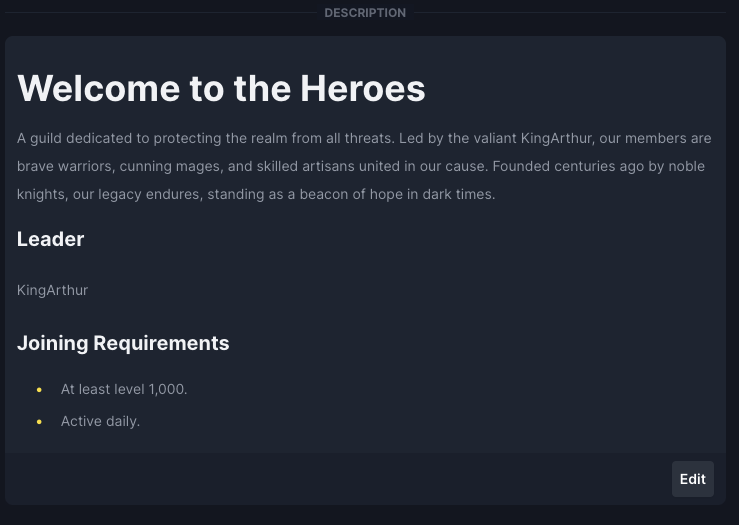Viewport: 739px width, 525px height.
Task: Click the "Welcome to the Heroes" heading
Action: 221,88
